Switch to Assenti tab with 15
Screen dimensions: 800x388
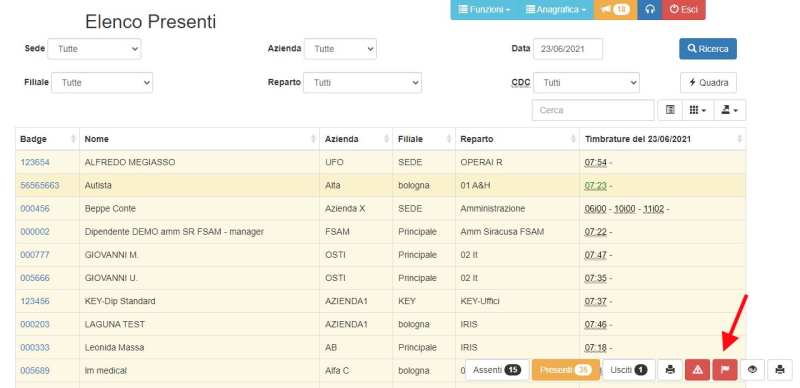497,370
